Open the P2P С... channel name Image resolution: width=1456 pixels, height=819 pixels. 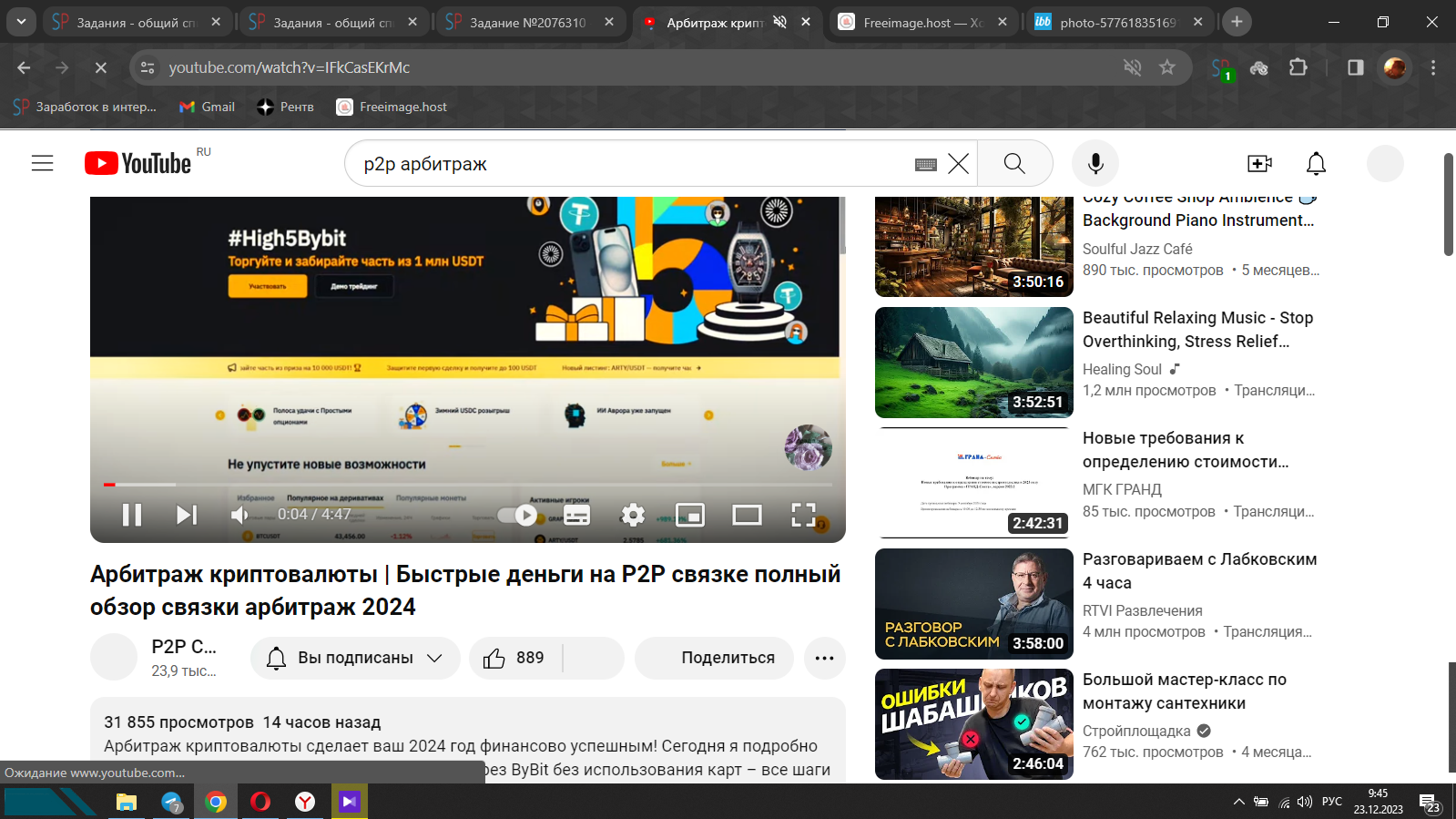point(184,647)
